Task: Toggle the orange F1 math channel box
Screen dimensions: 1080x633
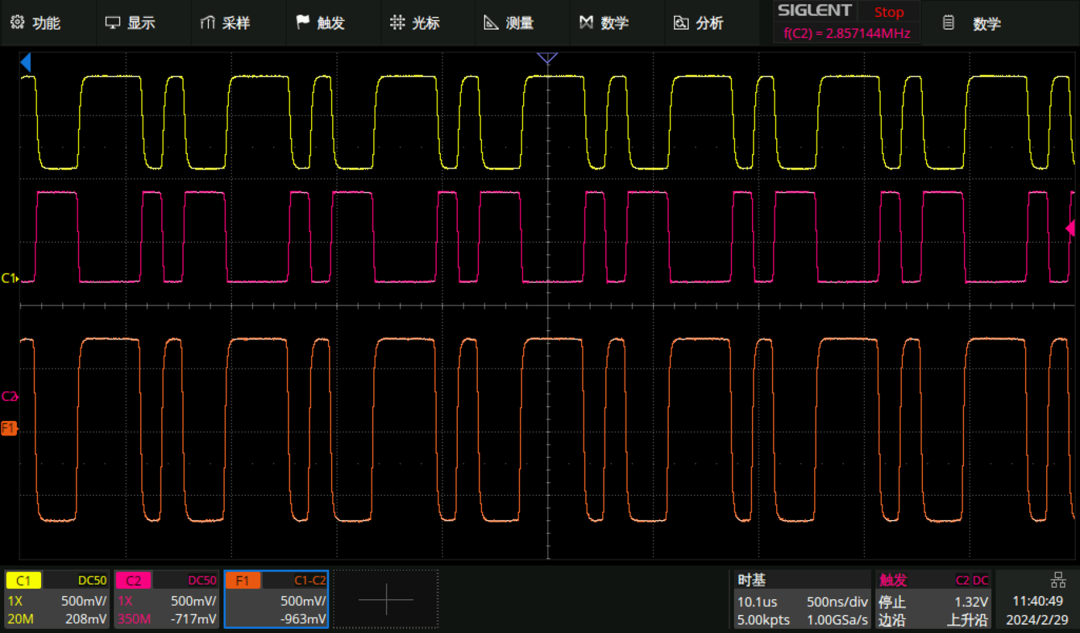Action: [x=276, y=599]
